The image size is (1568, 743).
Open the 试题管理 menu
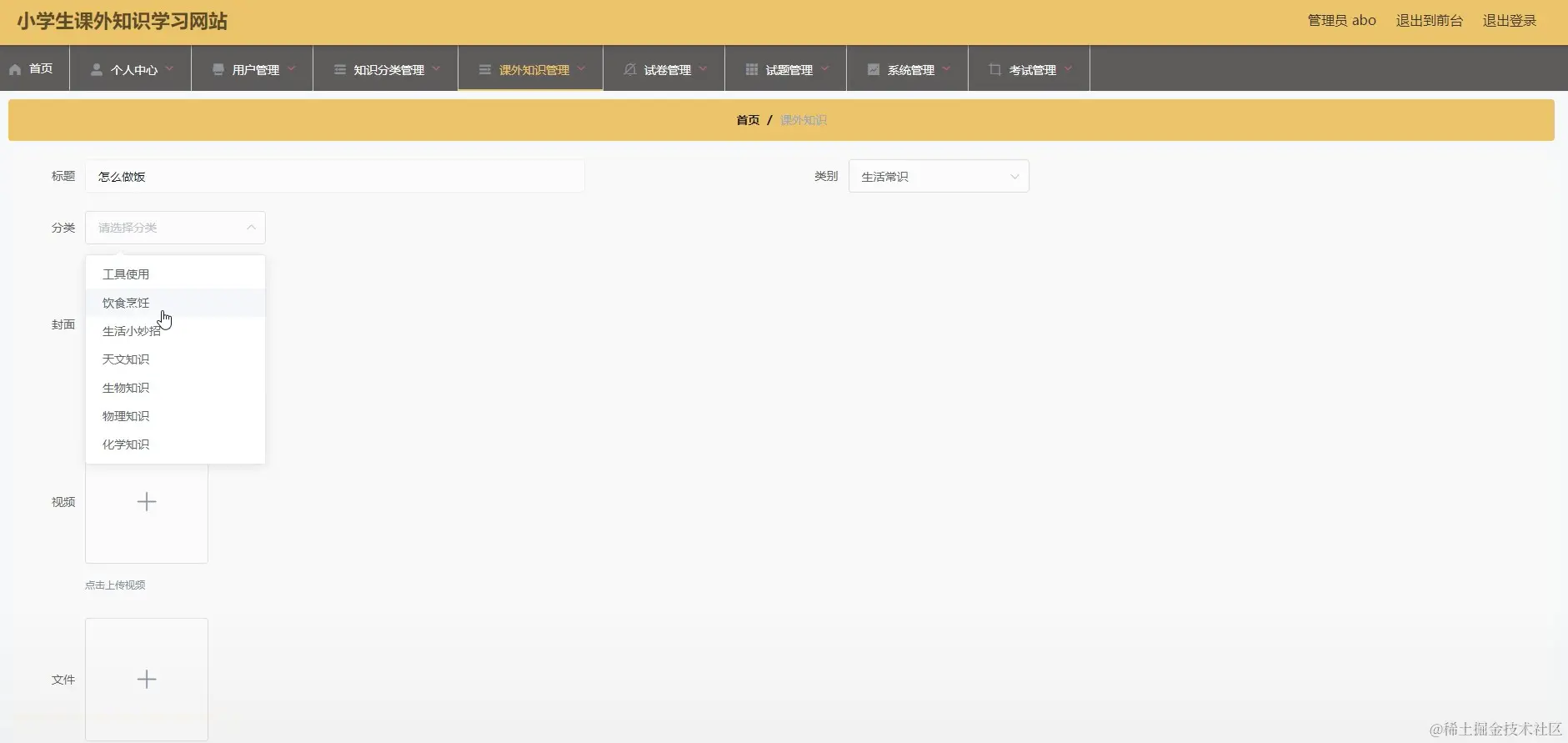point(786,68)
